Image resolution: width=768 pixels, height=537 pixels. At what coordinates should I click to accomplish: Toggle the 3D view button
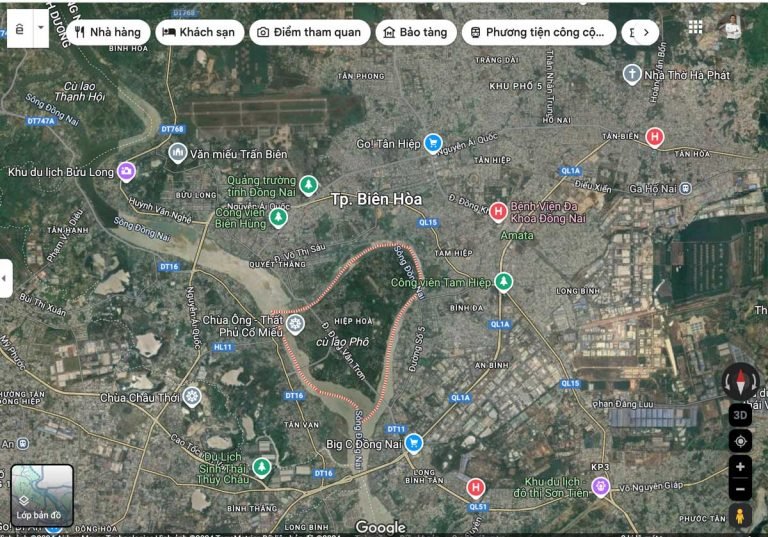click(740, 415)
